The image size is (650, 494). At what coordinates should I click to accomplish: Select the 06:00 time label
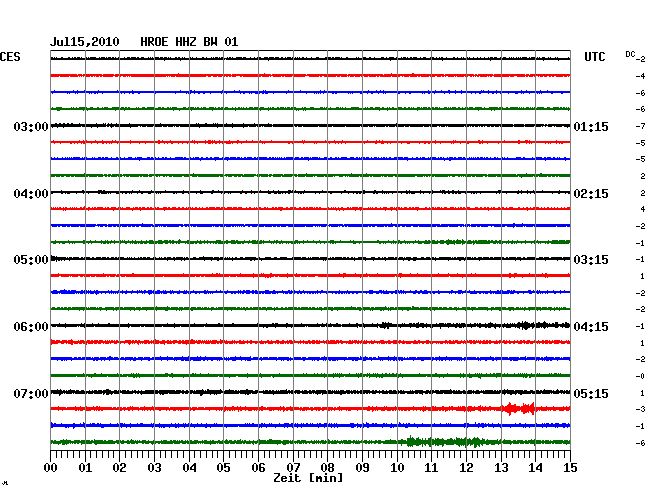(x=31, y=327)
